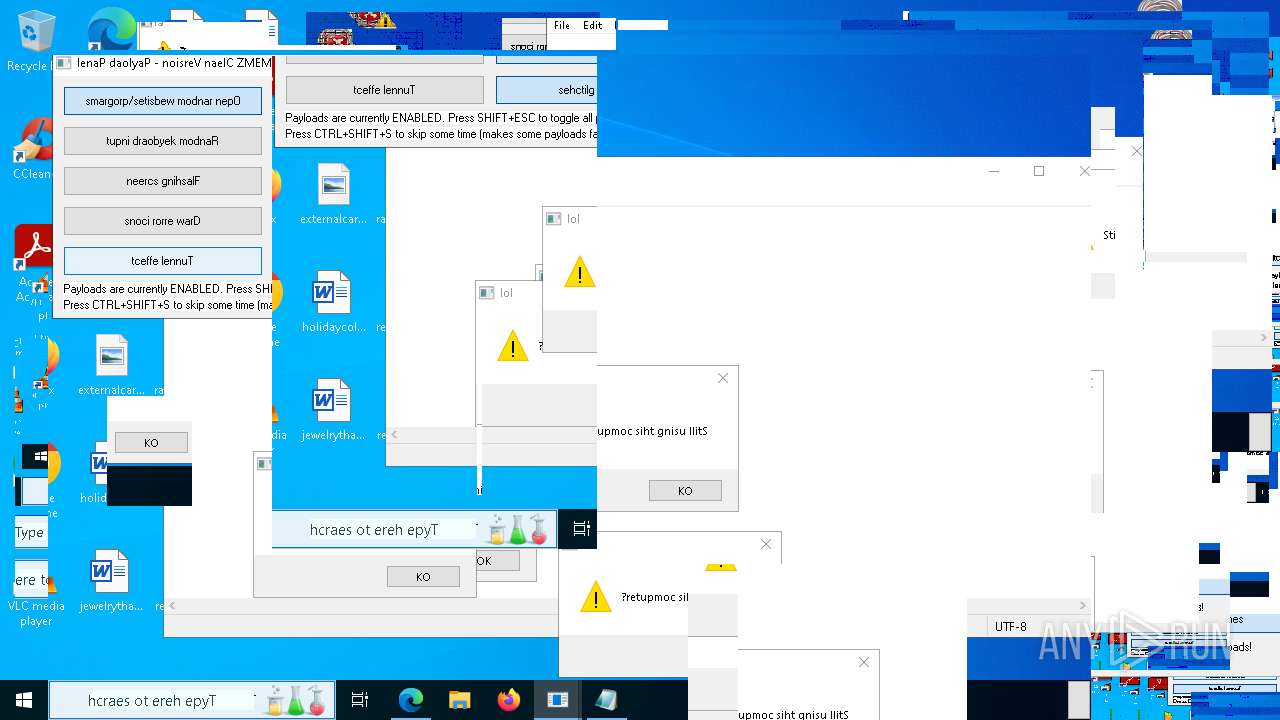Click the 'Type' search fragment on desktop
The width and height of the screenshot is (1280, 720).
31,532
